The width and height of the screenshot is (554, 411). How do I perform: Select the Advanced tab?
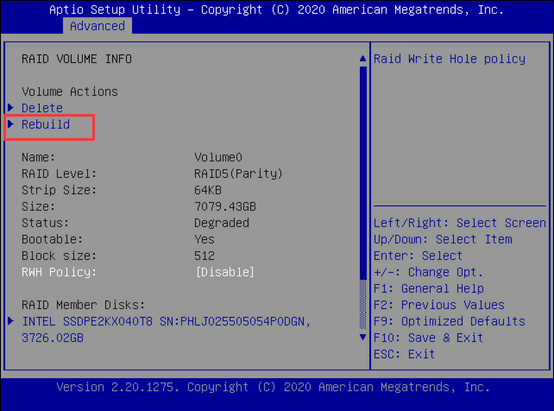click(x=98, y=26)
